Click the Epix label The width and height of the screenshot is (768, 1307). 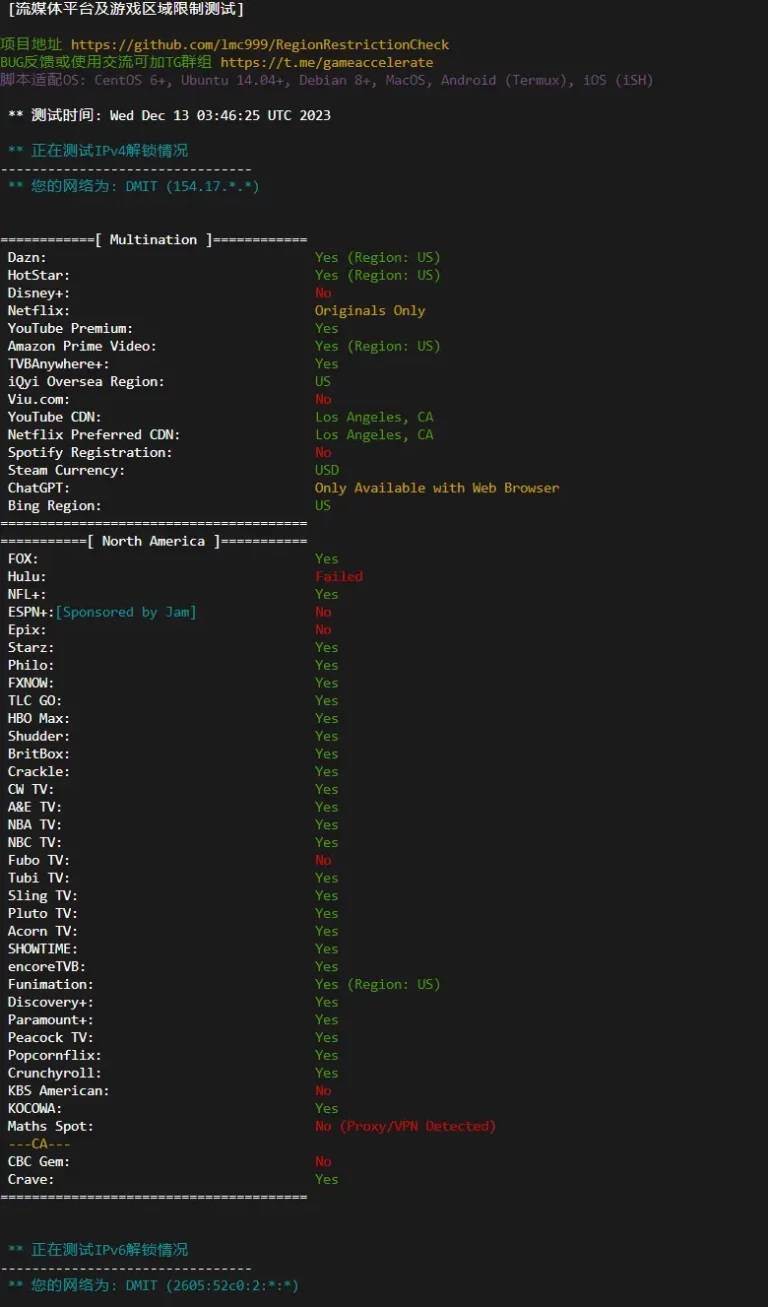pyautogui.click(x=27, y=630)
